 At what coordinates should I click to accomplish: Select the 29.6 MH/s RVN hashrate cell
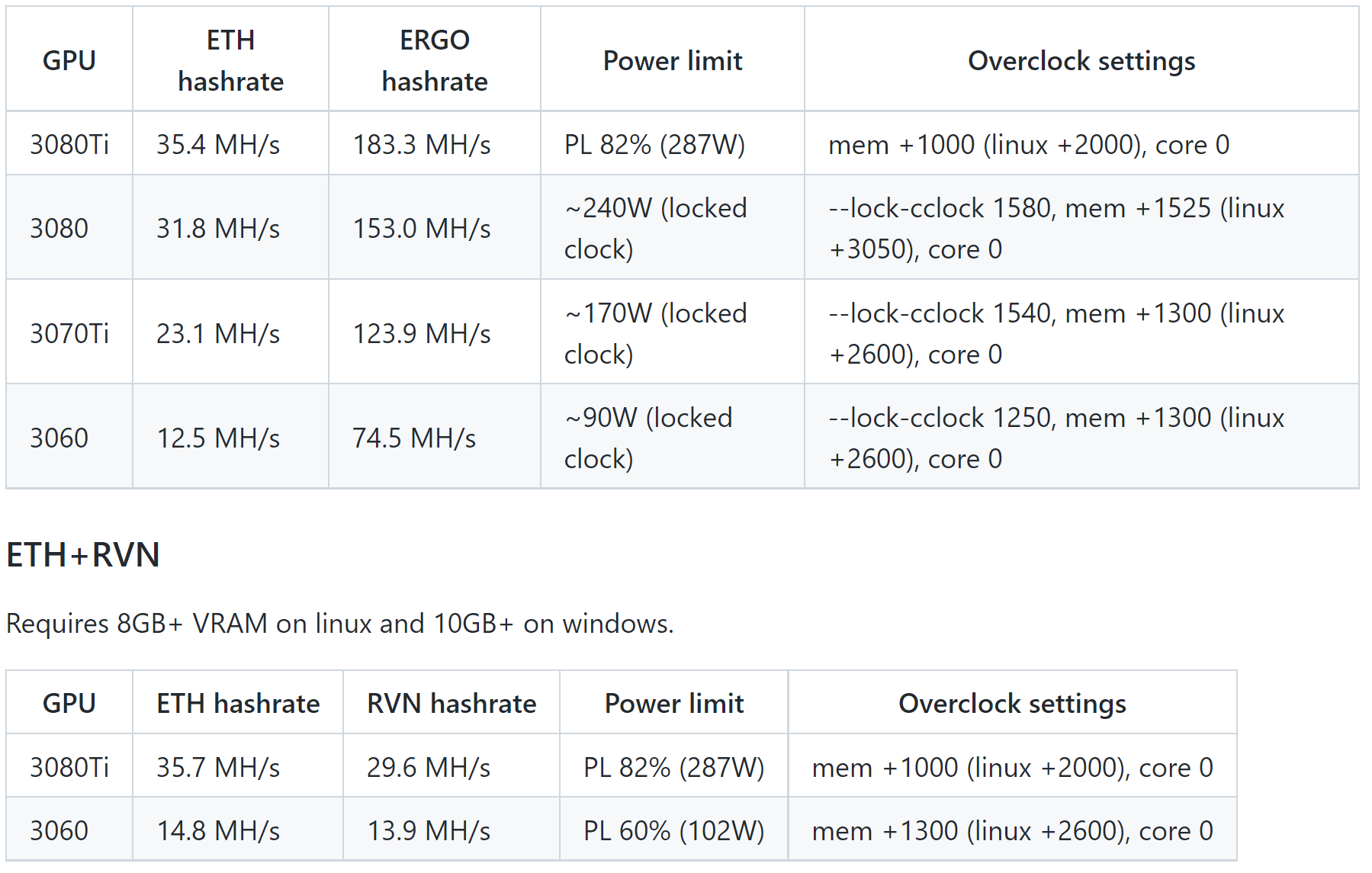451,767
